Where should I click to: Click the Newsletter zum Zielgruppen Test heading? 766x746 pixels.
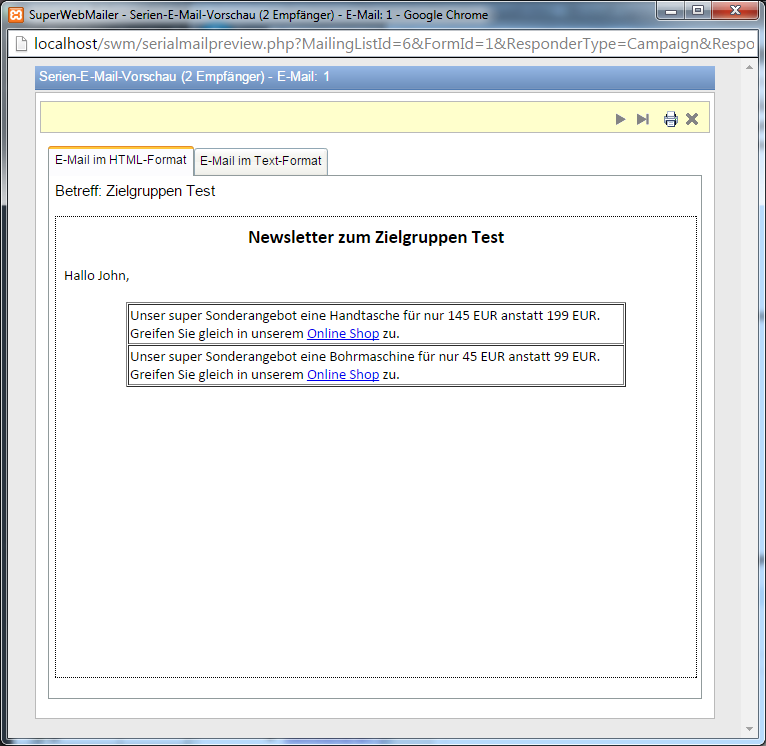(x=376, y=237)
